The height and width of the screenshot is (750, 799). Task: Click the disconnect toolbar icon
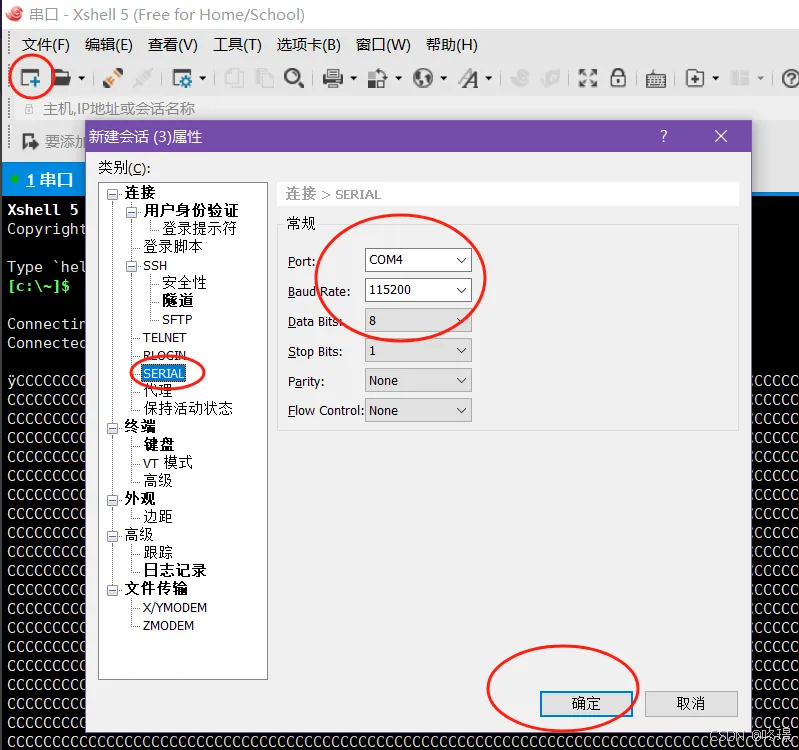point(143,78)
